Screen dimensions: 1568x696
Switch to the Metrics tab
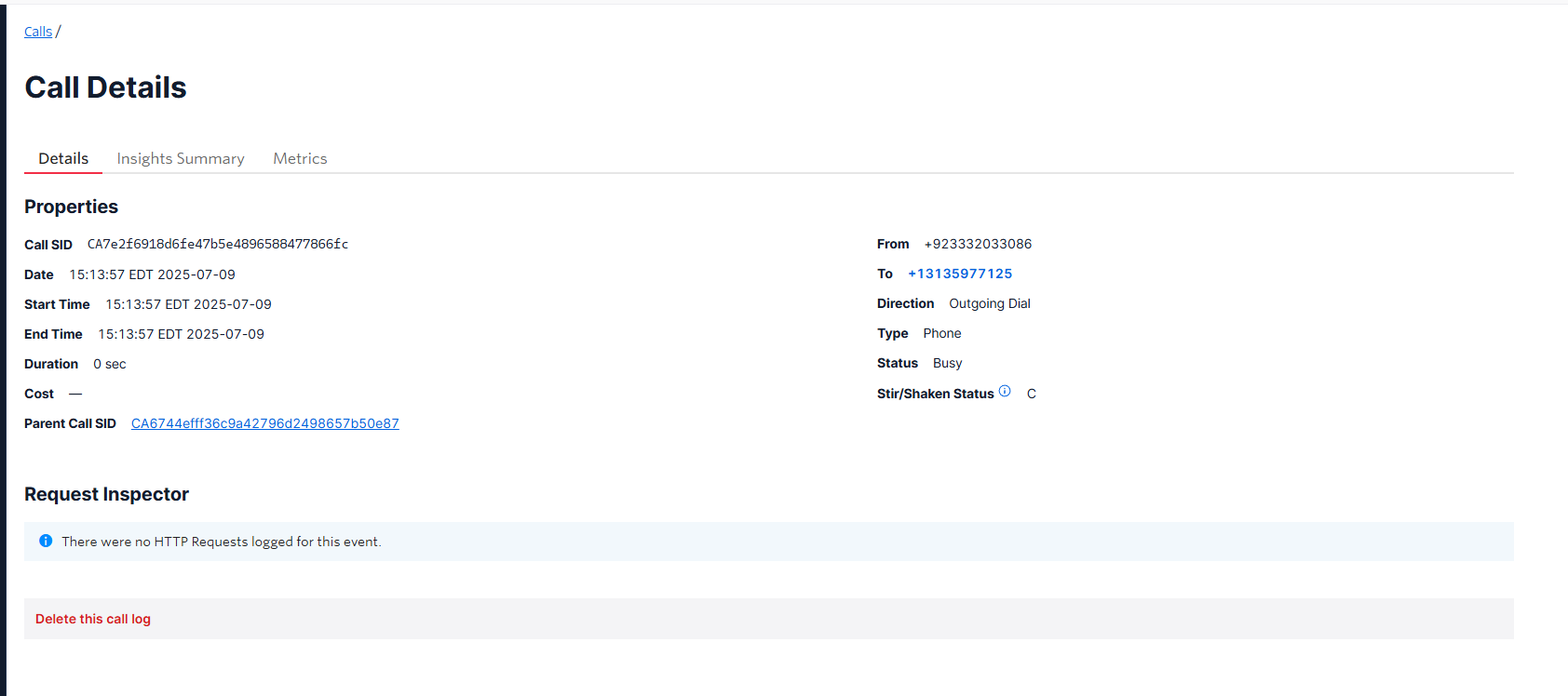[x=300, y=158]
